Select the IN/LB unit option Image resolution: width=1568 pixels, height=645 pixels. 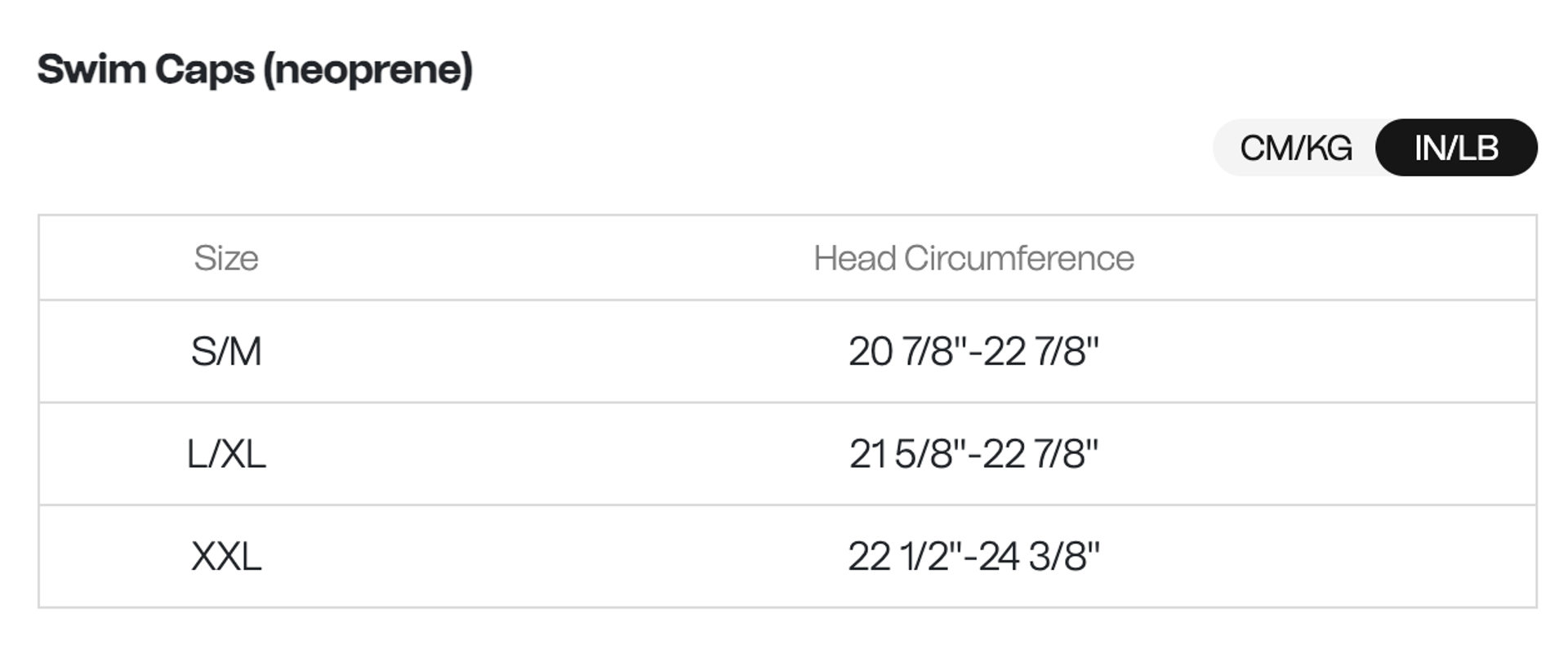click(1456, 148)
